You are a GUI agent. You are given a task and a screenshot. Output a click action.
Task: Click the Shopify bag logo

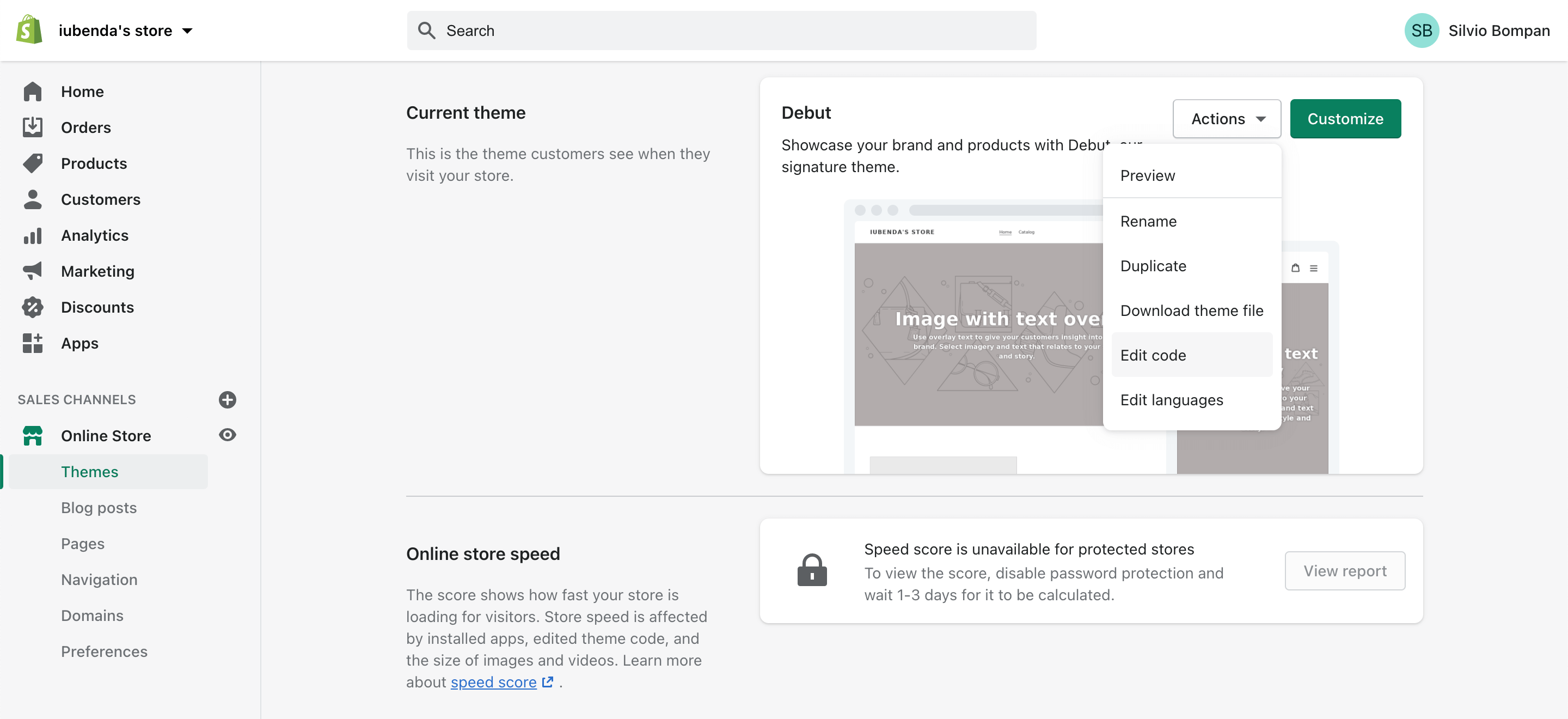point(28,29)
